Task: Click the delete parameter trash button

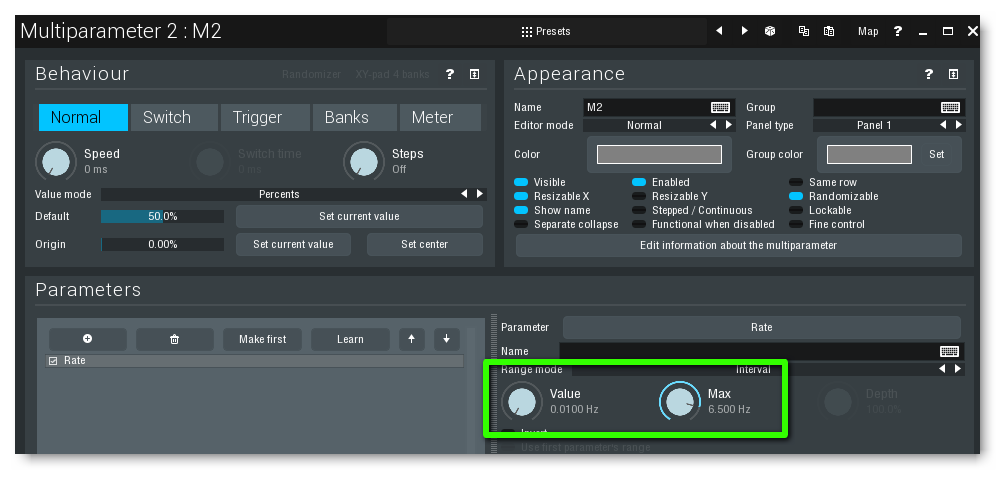Action: click(x=175, y=339)
